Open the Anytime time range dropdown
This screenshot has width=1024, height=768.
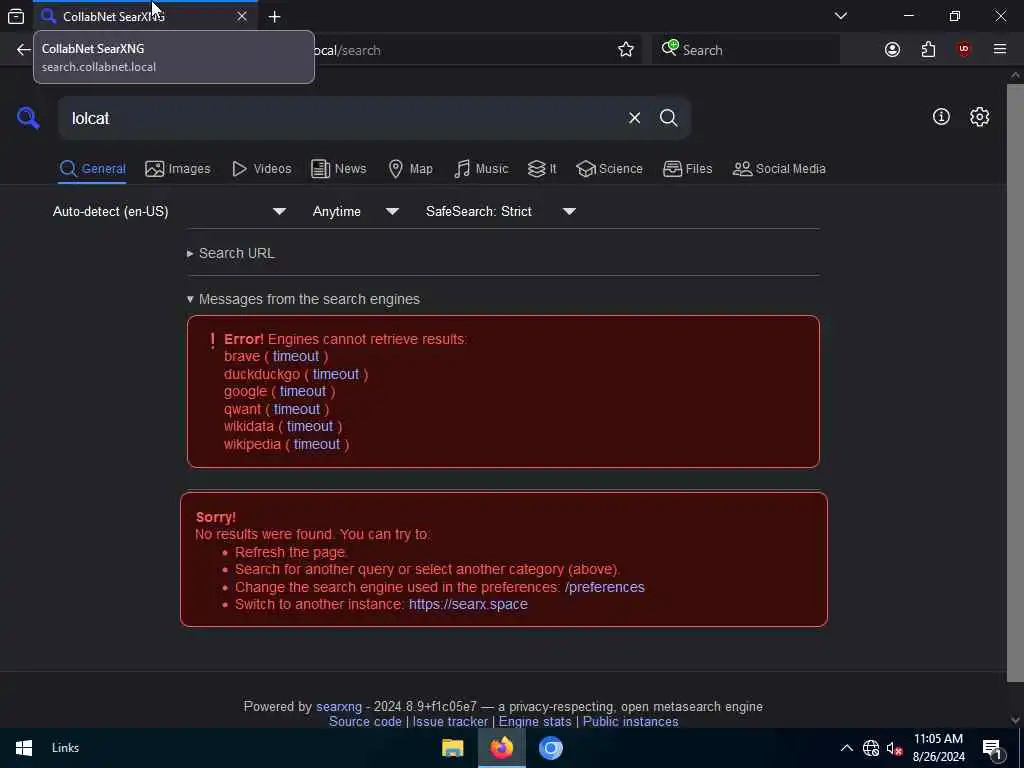point(355,212)
